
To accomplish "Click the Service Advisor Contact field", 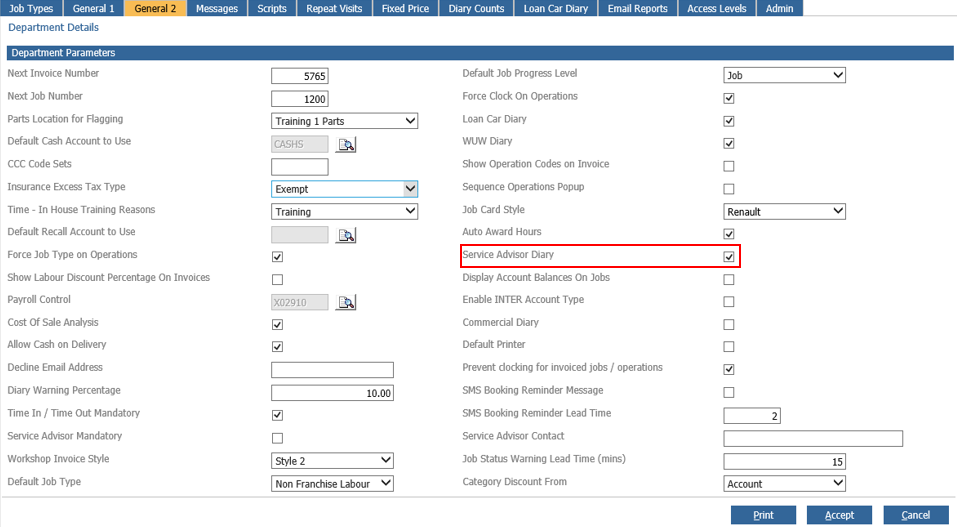I will pyautogui.click(x=813, y=438).
